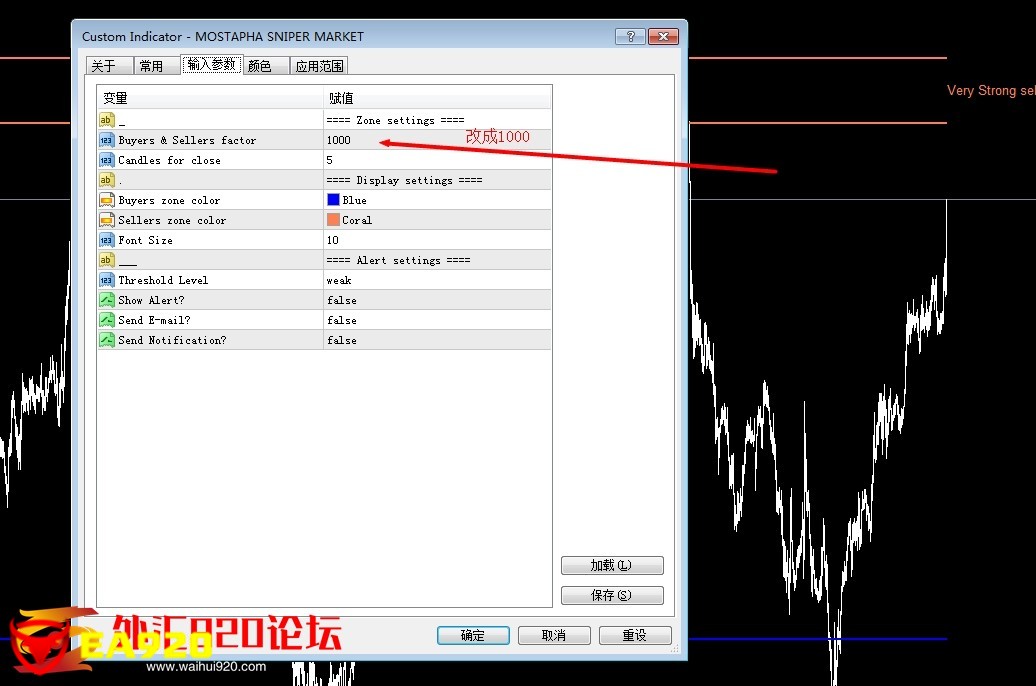Click the Threshold Level parameter icon

coord(107,280)
